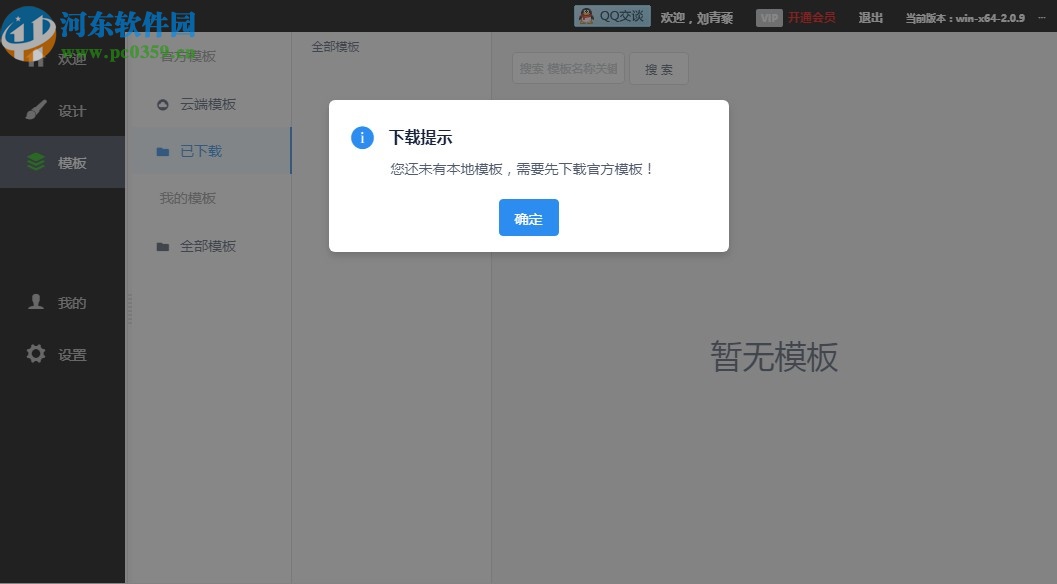Click the QQ penguin icon in top bar
This screenshot has width=1057, height=584.
pyautogui.click(x=588, y=16)
